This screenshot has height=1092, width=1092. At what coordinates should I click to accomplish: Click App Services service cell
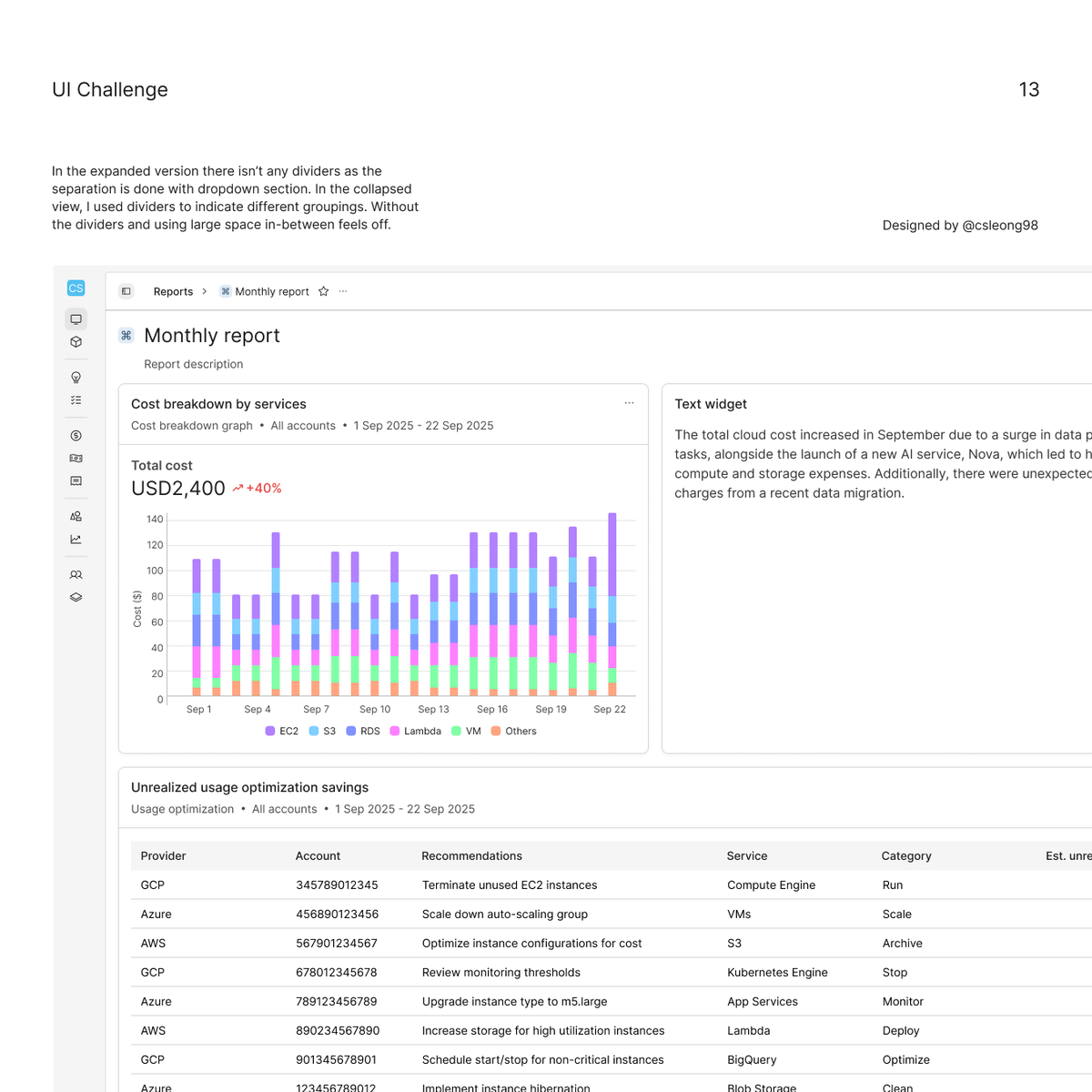[x=763, y=1002]
